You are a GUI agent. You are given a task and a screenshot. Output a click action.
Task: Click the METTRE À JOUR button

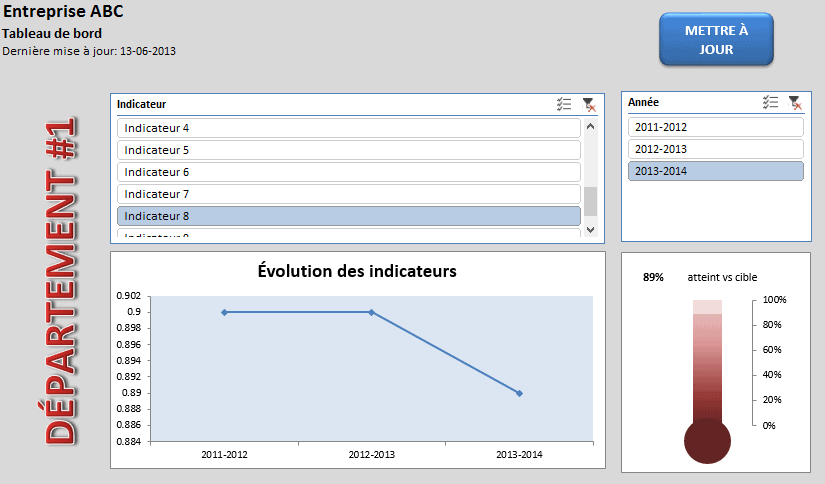tap(716, 40)
